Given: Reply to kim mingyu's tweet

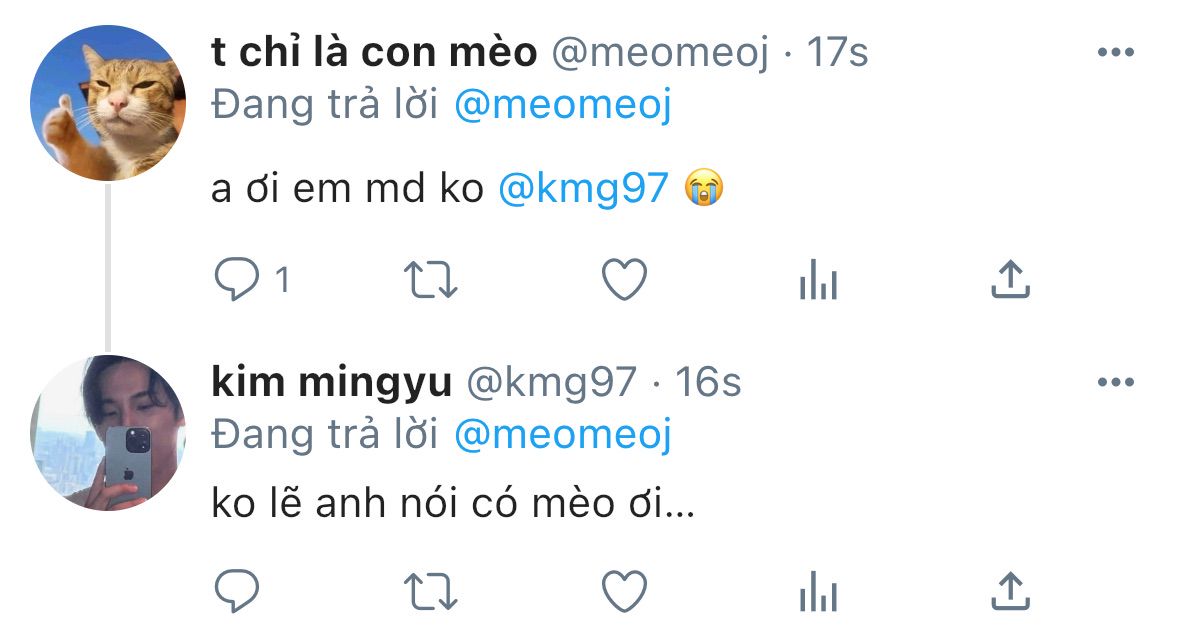Looking at the screenshot, I should click(x=237, y=591).
